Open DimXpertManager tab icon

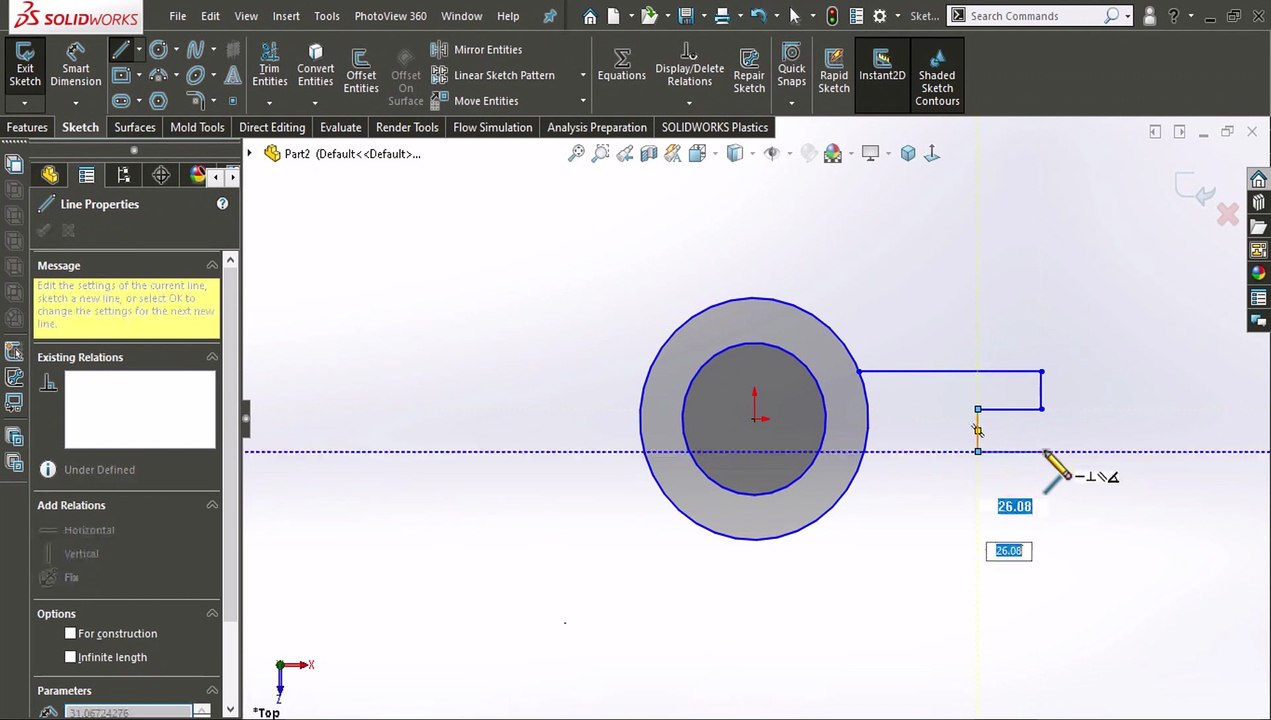(x=161, y=176)
